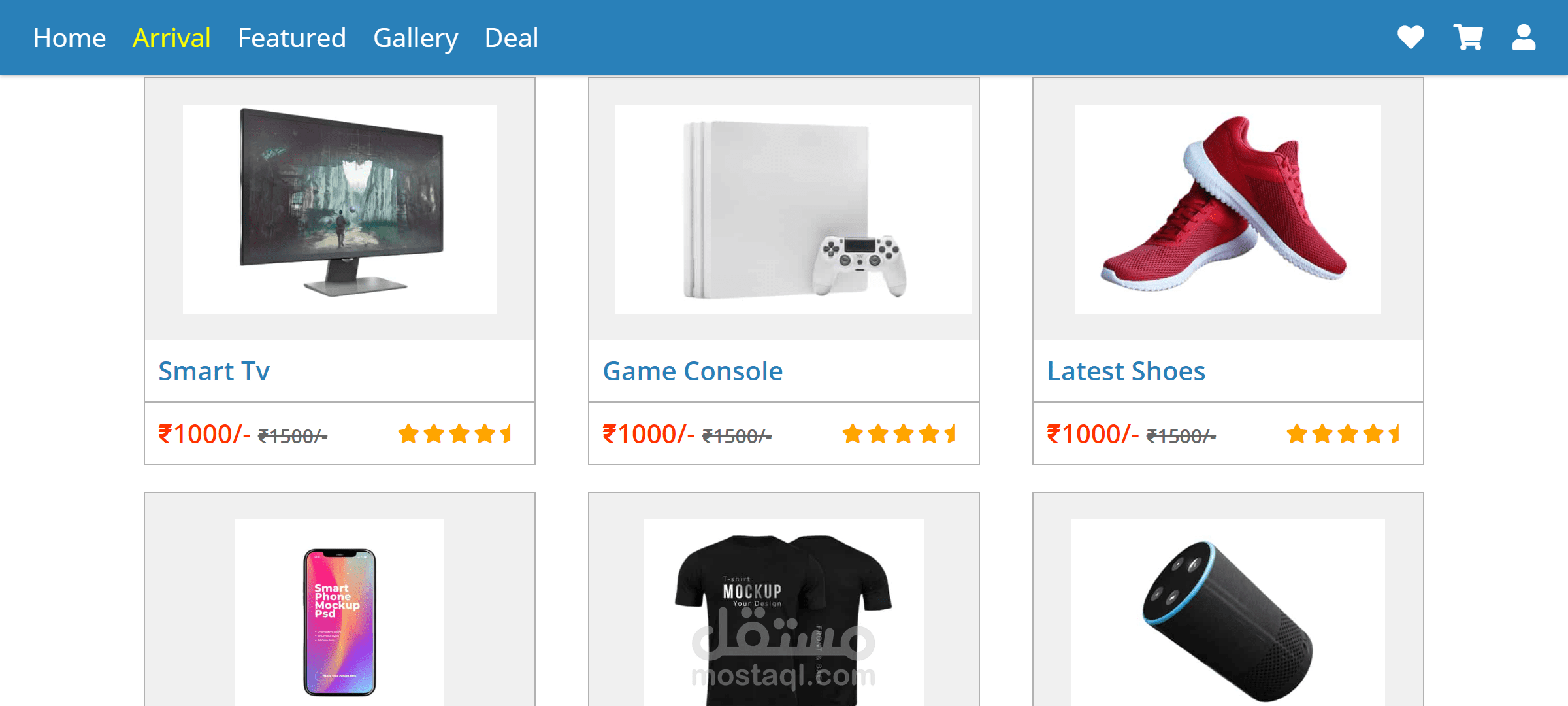
Task: Click the Latest Shoes title link
Action: [1126, 371]
